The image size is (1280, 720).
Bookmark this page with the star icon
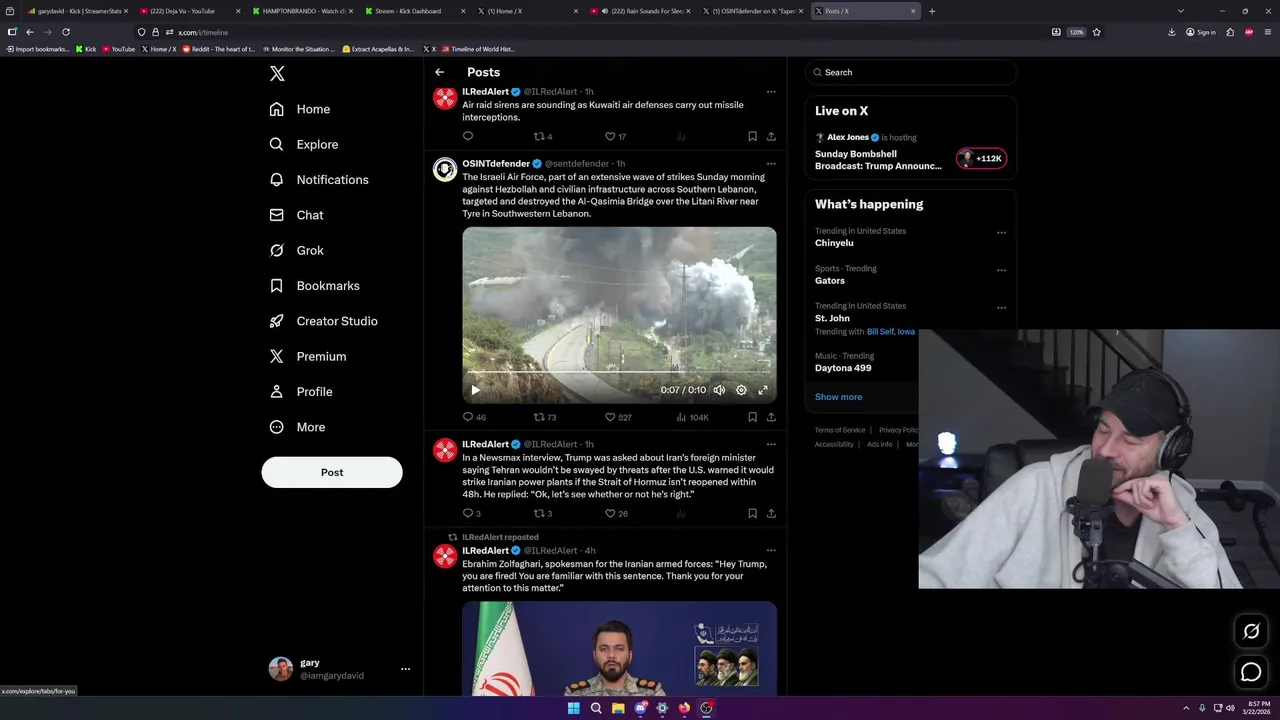1096,32
